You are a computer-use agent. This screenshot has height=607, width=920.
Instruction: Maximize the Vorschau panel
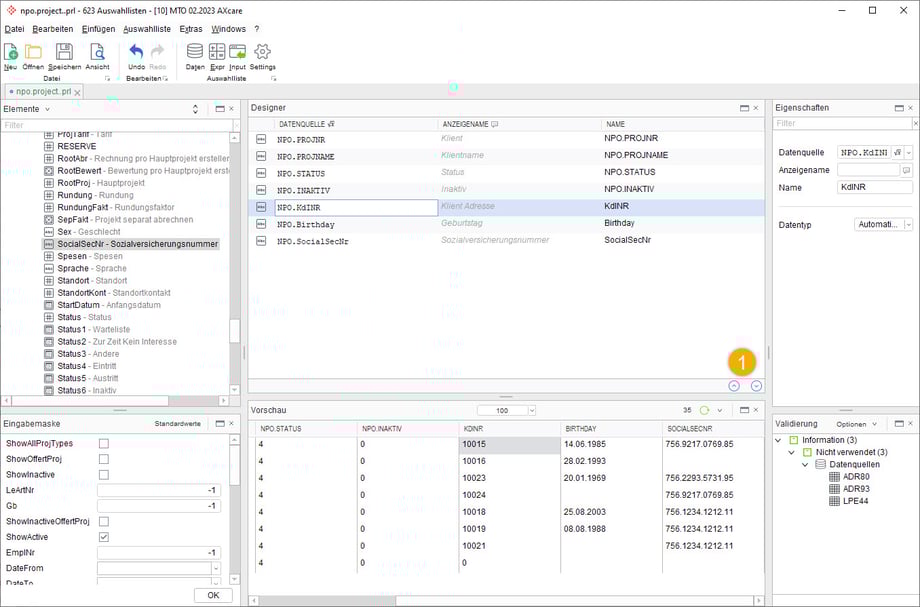tap(744, 410)
